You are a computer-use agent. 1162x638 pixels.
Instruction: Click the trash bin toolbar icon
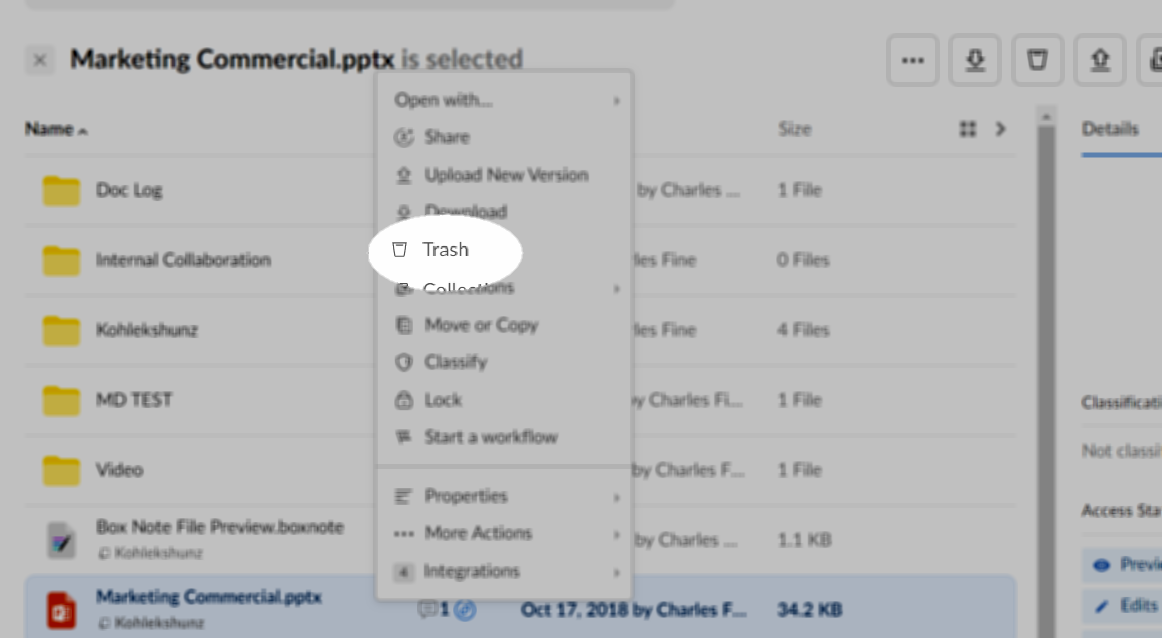[x=1037, y=60]
